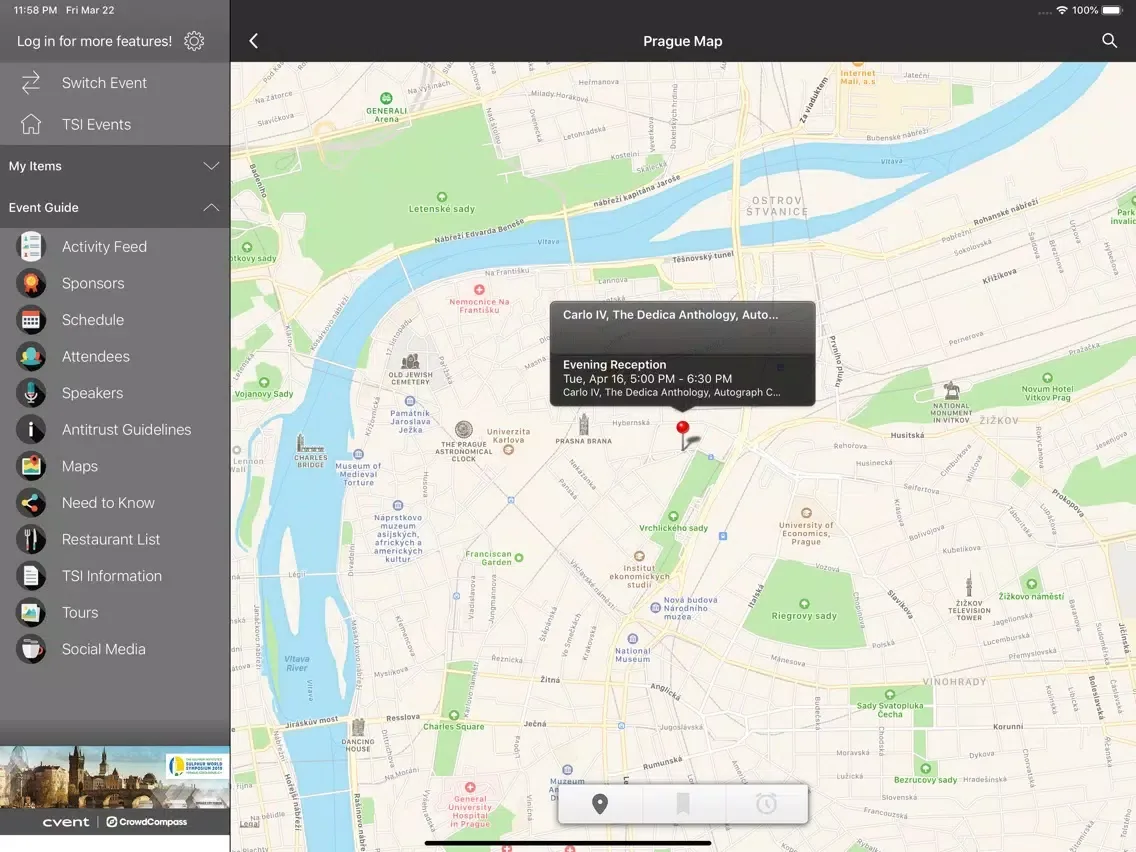This screenshot has width=1136, height=852.
Task: Click the Sponsors ribbon icon
Action: point(30,283)
